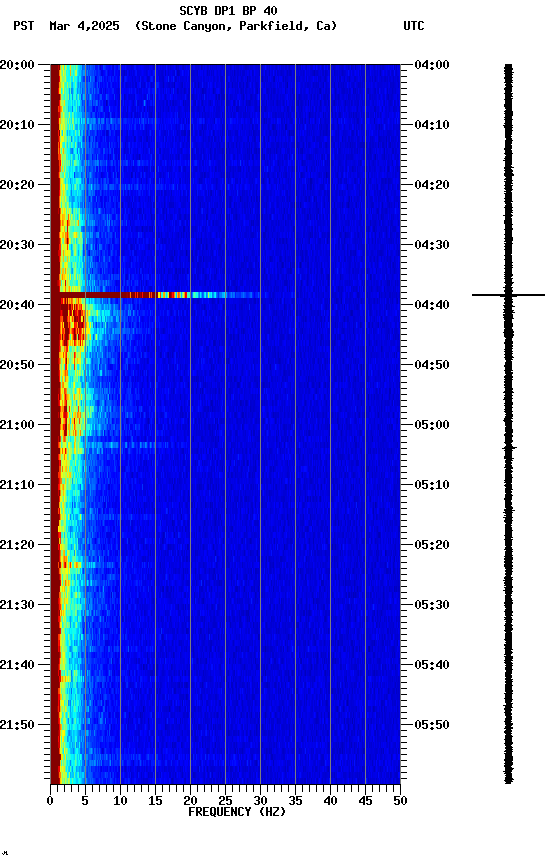Image resolution: width=552 pixels, height=864 pixels.
Task: Click the 21:10 PST time label
Action: click(x=17, y=485)
